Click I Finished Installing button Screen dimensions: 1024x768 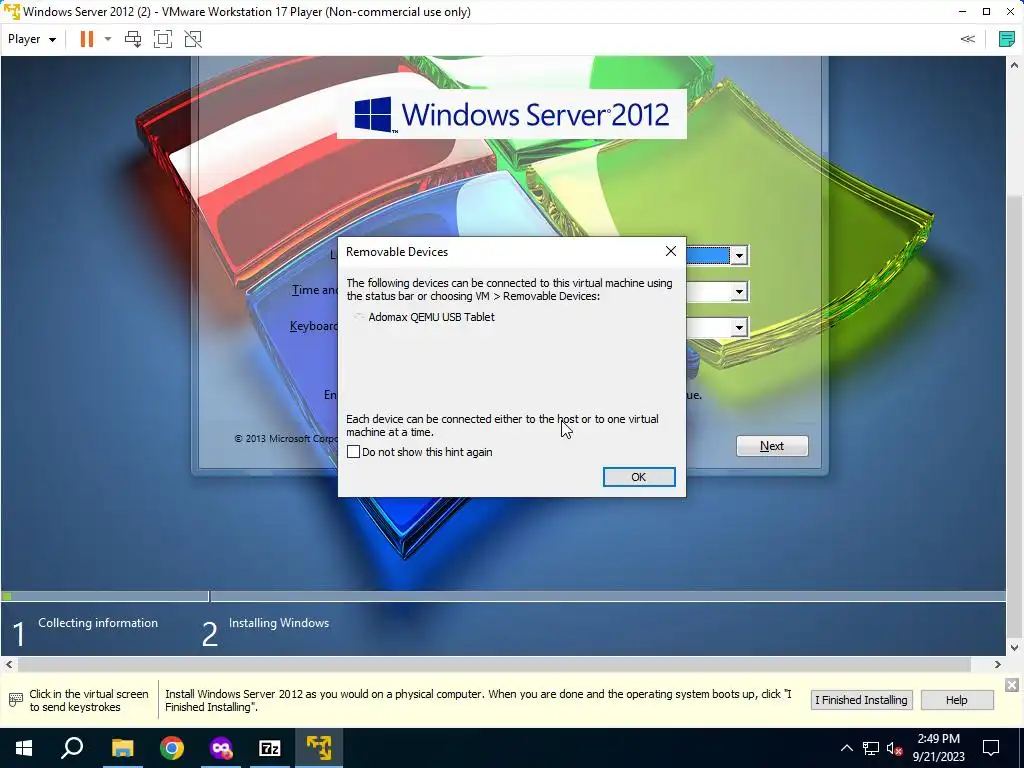pyautogui.click(x=861, y=700)
